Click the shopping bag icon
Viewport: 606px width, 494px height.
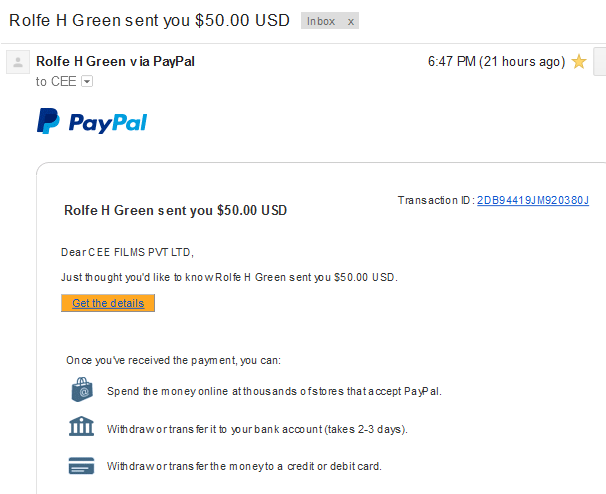tap(82, 390)
